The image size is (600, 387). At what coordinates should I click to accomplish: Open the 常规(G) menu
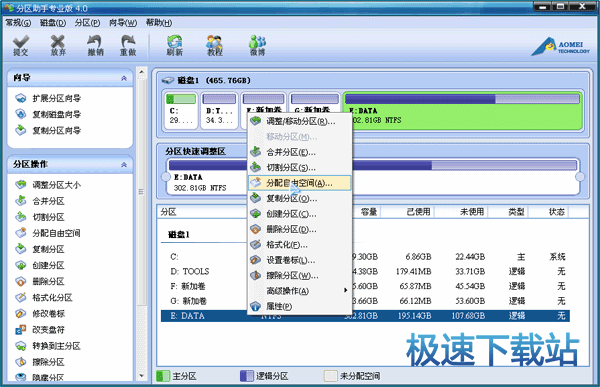(x=18, y=23)
